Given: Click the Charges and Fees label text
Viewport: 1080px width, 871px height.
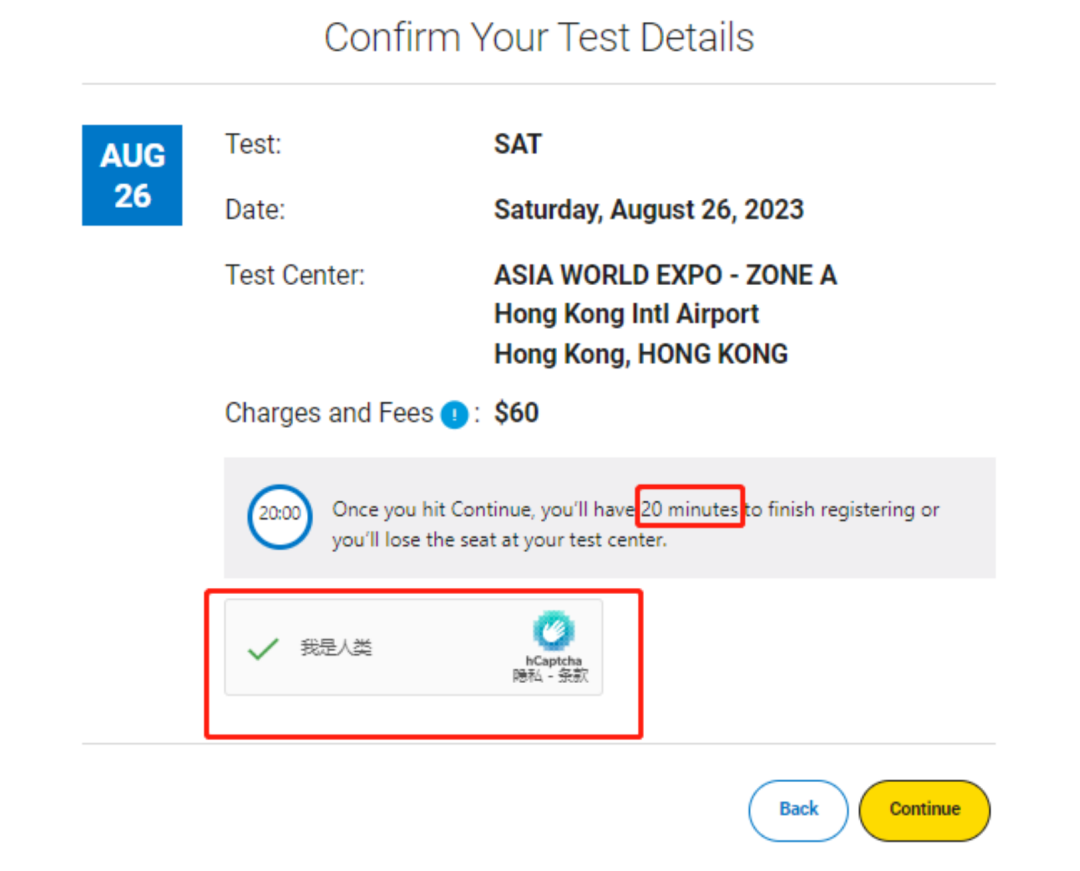Looking at the screenshot, I should (329, 413).
